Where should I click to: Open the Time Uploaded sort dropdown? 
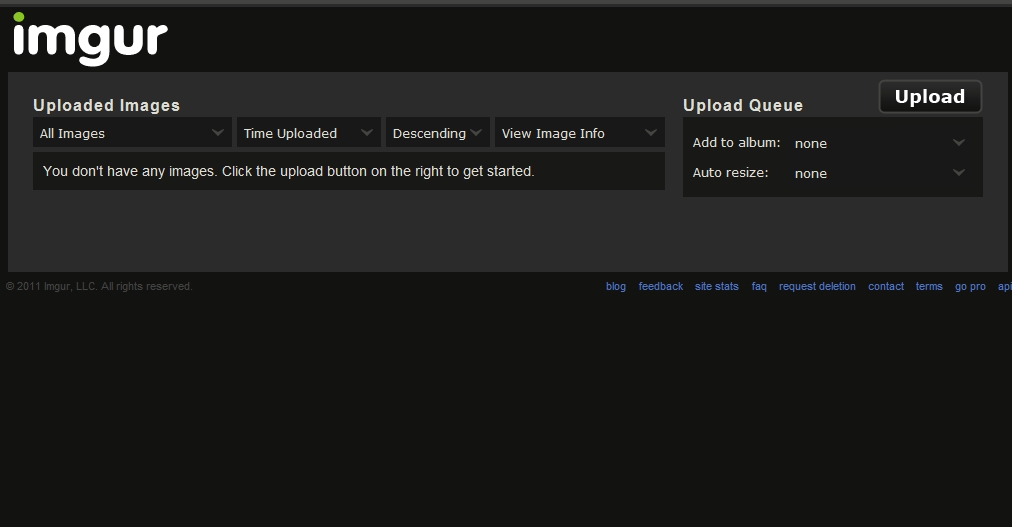point(309,133)
